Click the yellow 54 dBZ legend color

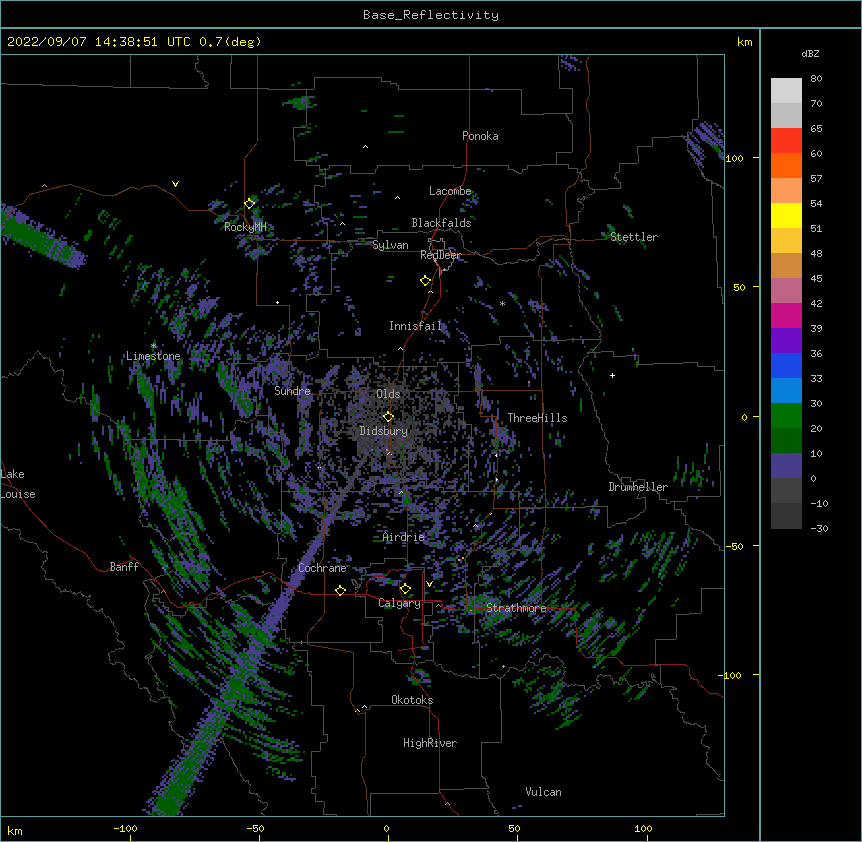786,215
